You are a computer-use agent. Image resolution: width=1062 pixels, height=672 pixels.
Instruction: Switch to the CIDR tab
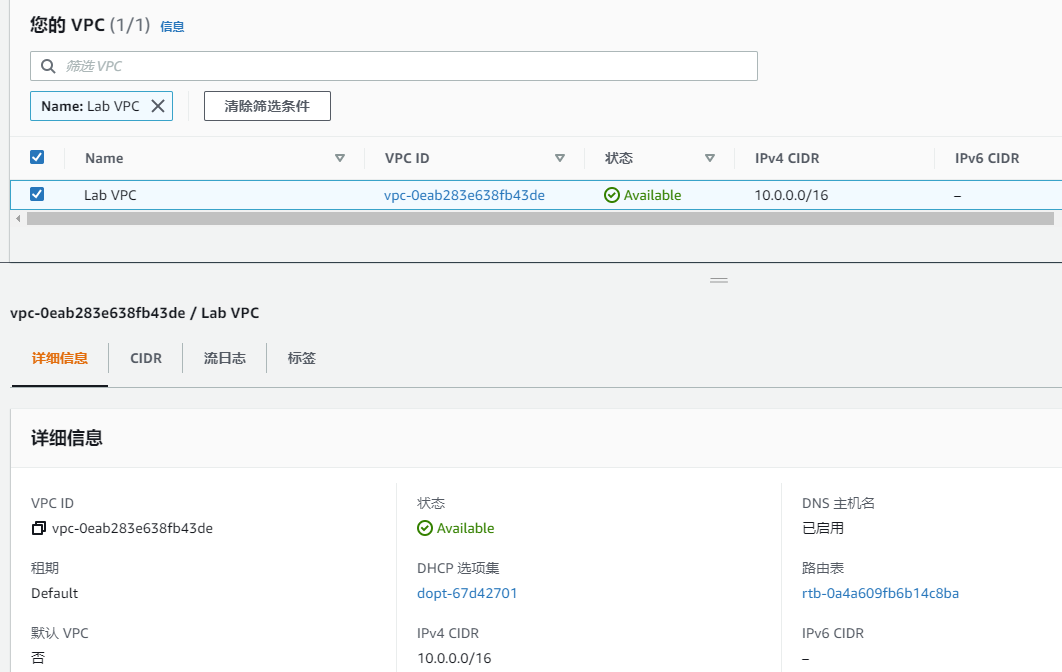point(146,358)
